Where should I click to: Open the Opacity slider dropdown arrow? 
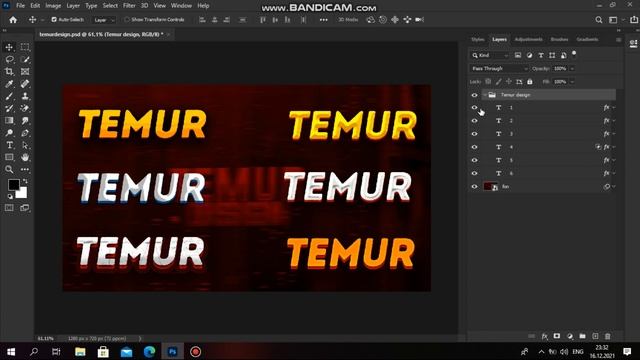click(572, 69)
